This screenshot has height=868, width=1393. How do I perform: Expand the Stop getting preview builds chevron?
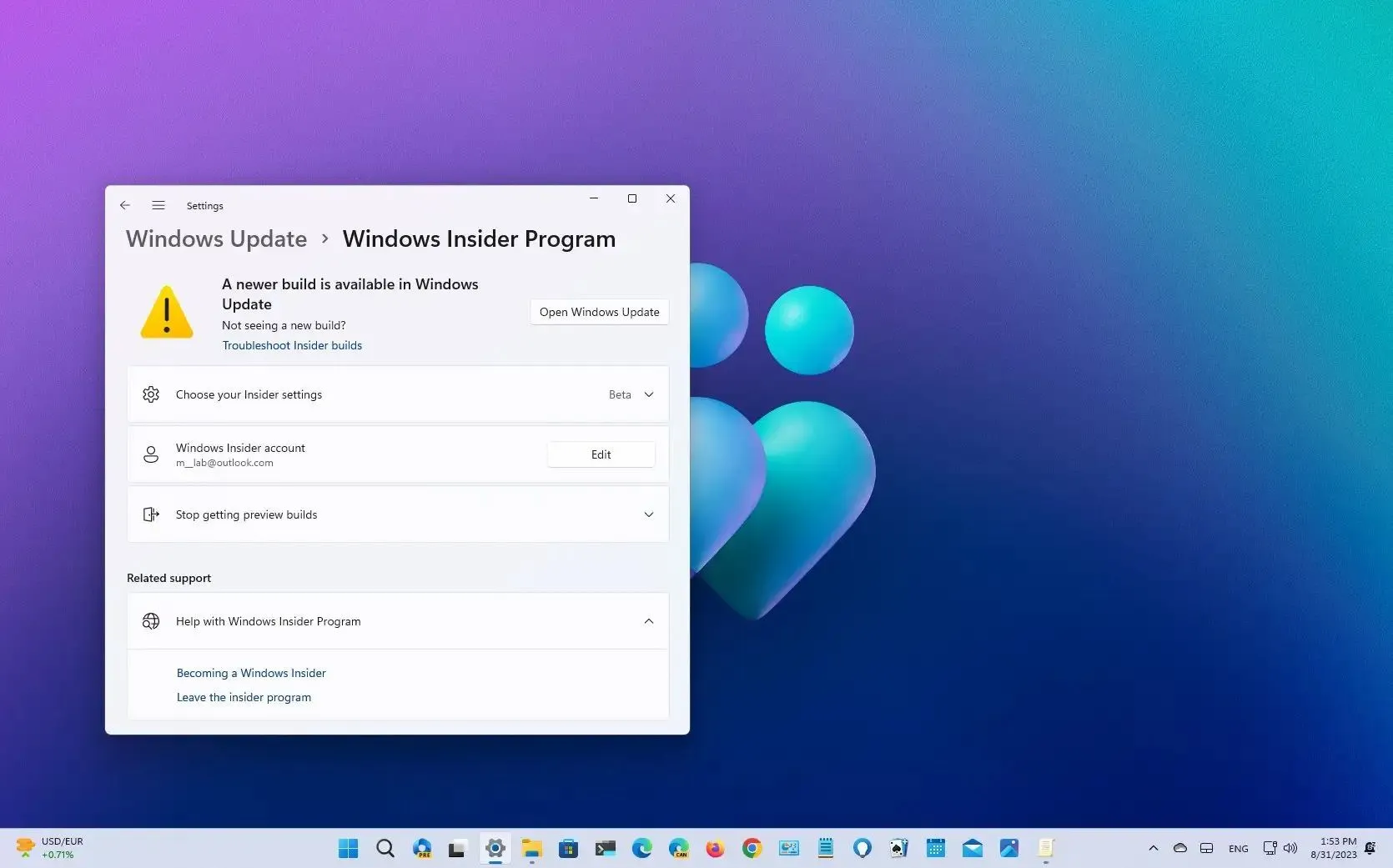point(649,514)
